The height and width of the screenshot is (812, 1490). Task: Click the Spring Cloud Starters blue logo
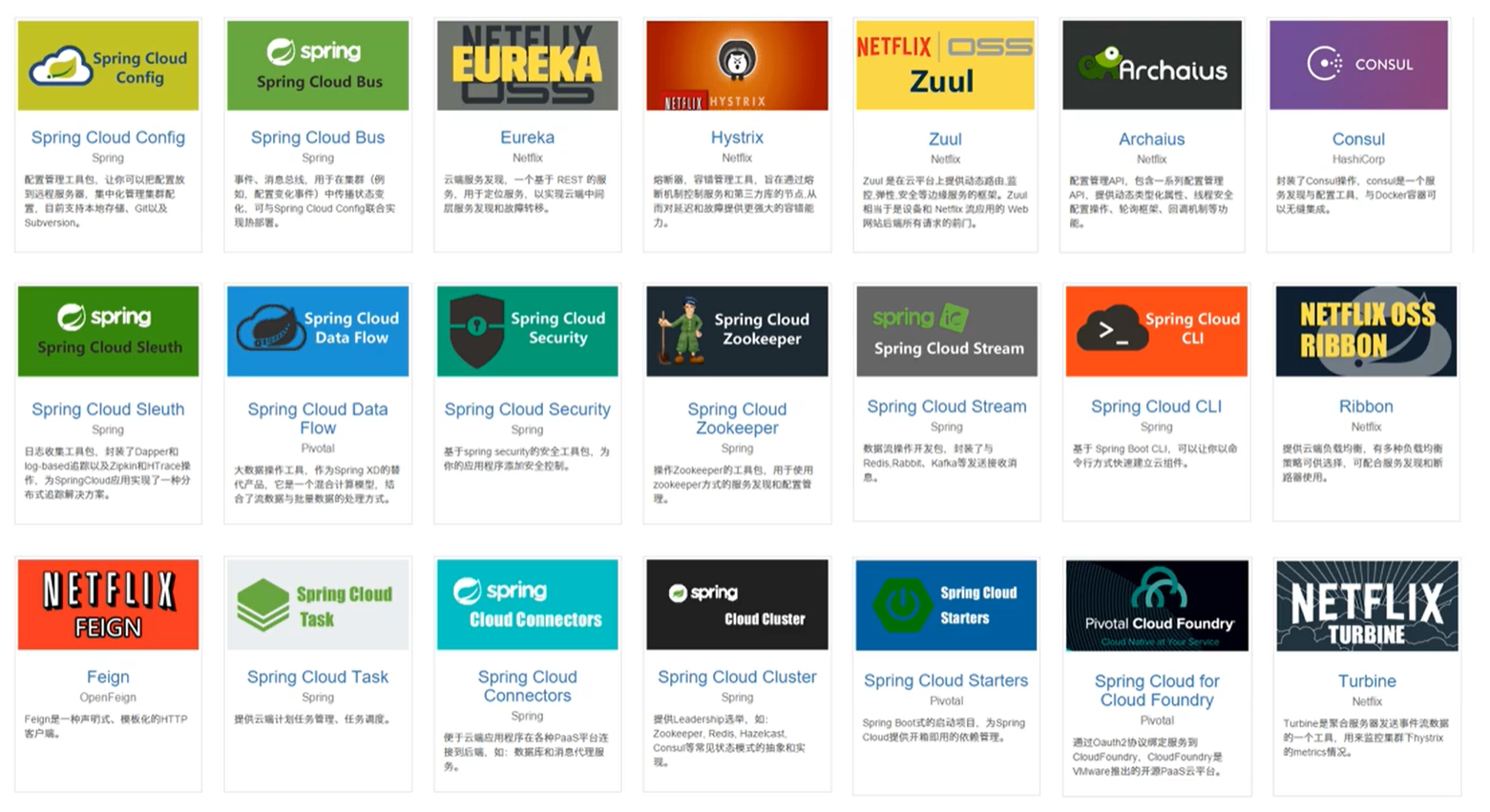(x=946, y=605)
